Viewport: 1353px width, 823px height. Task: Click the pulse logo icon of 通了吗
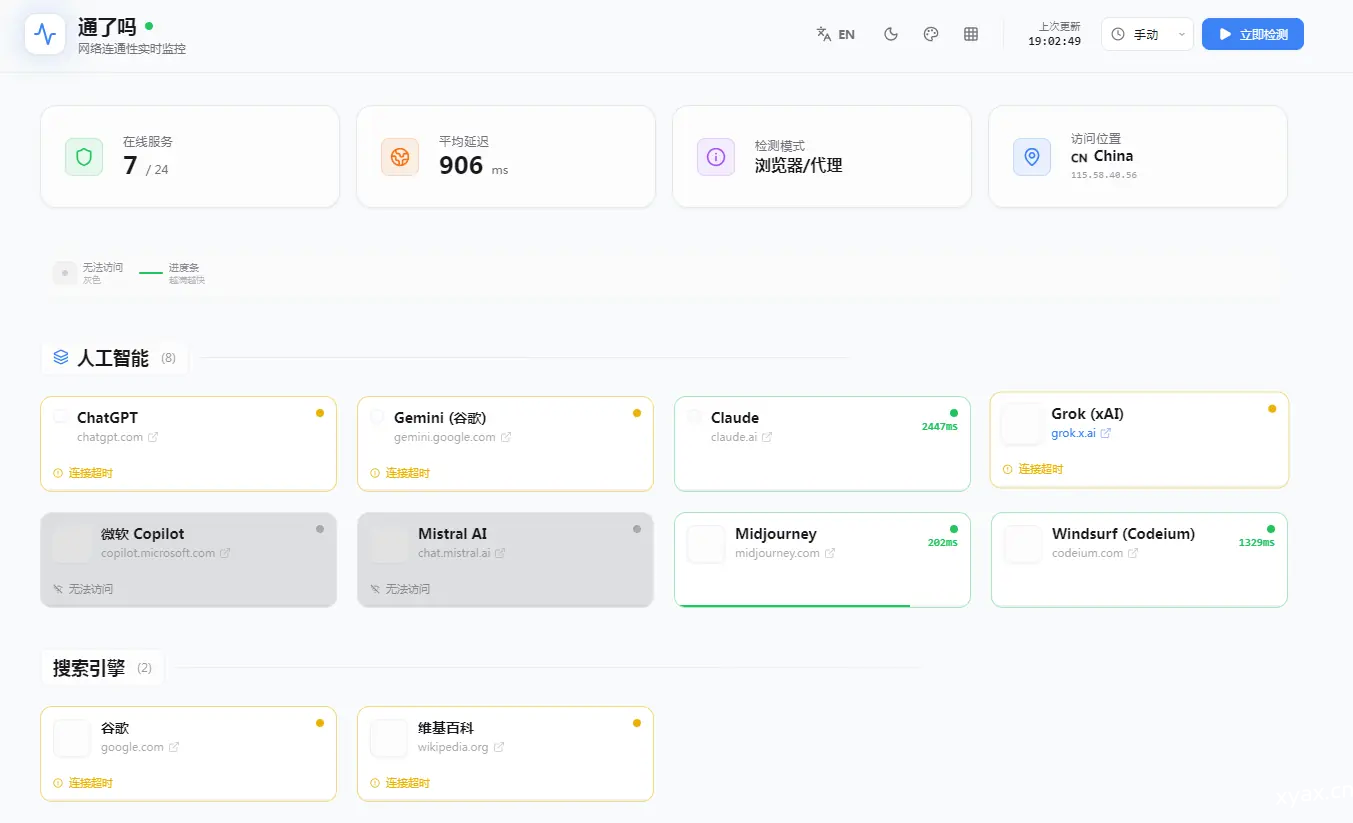[x=45, y=35]
